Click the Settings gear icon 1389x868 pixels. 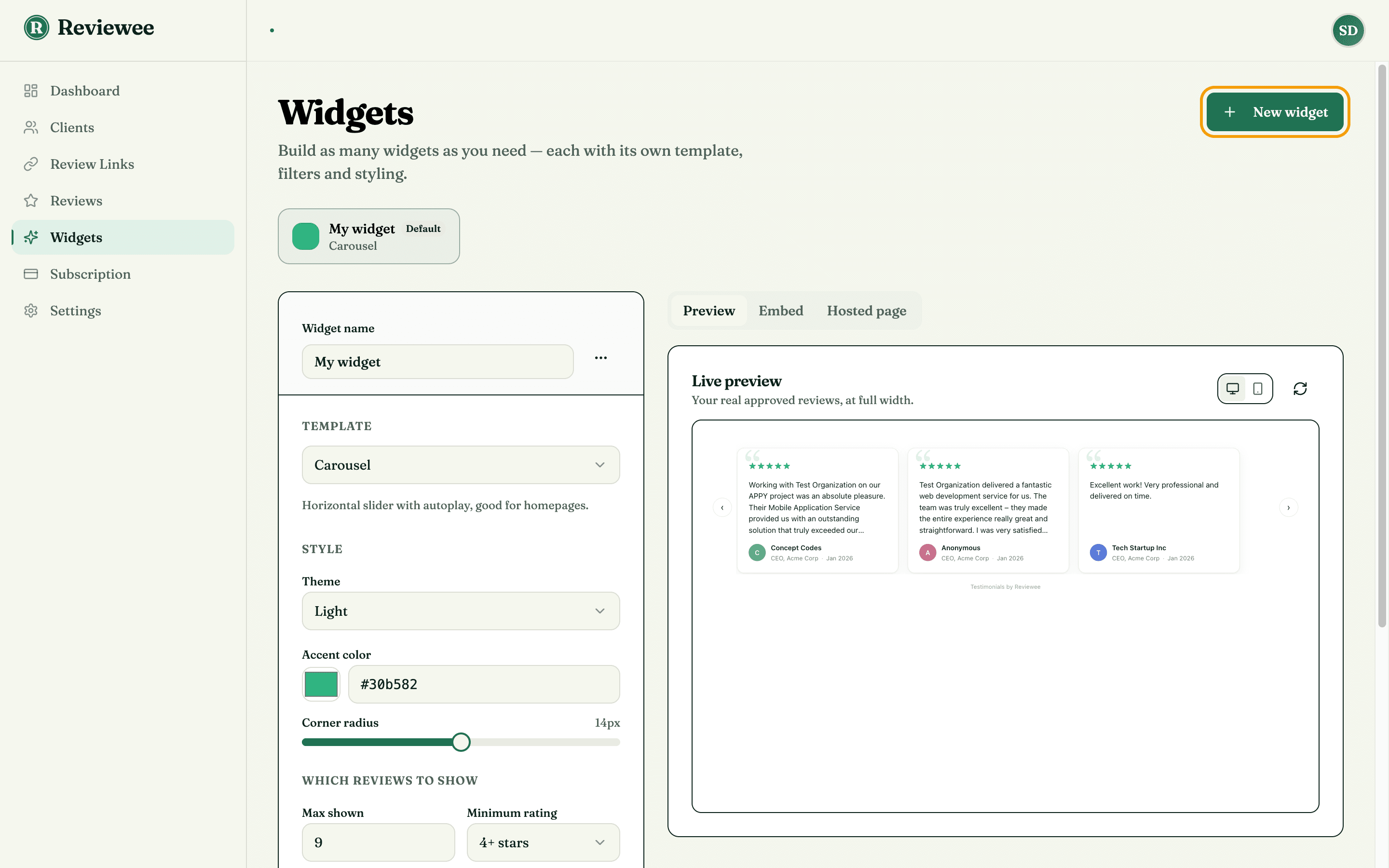coord(31,311)
